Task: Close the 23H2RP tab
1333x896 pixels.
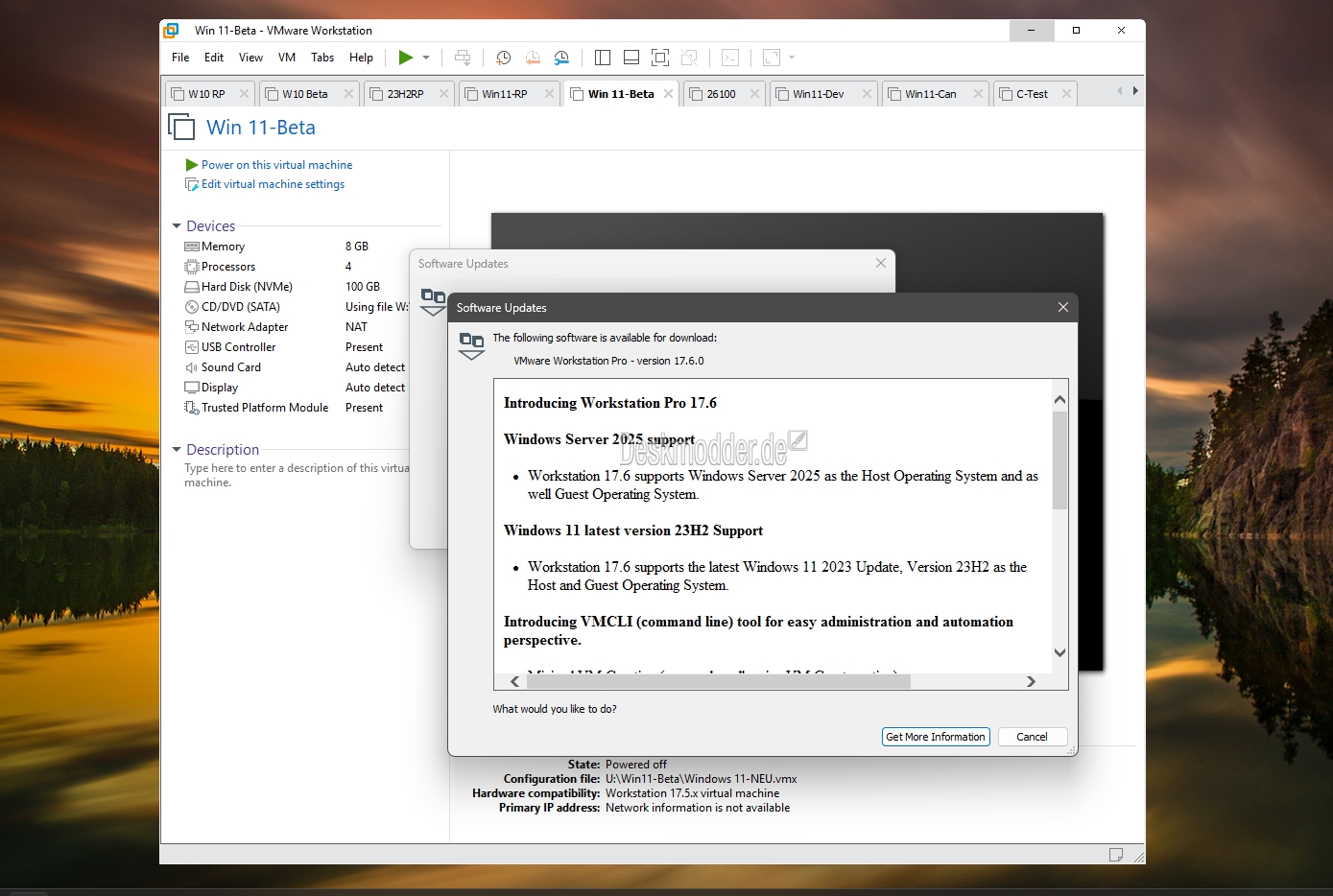Action: pos(443,94)
